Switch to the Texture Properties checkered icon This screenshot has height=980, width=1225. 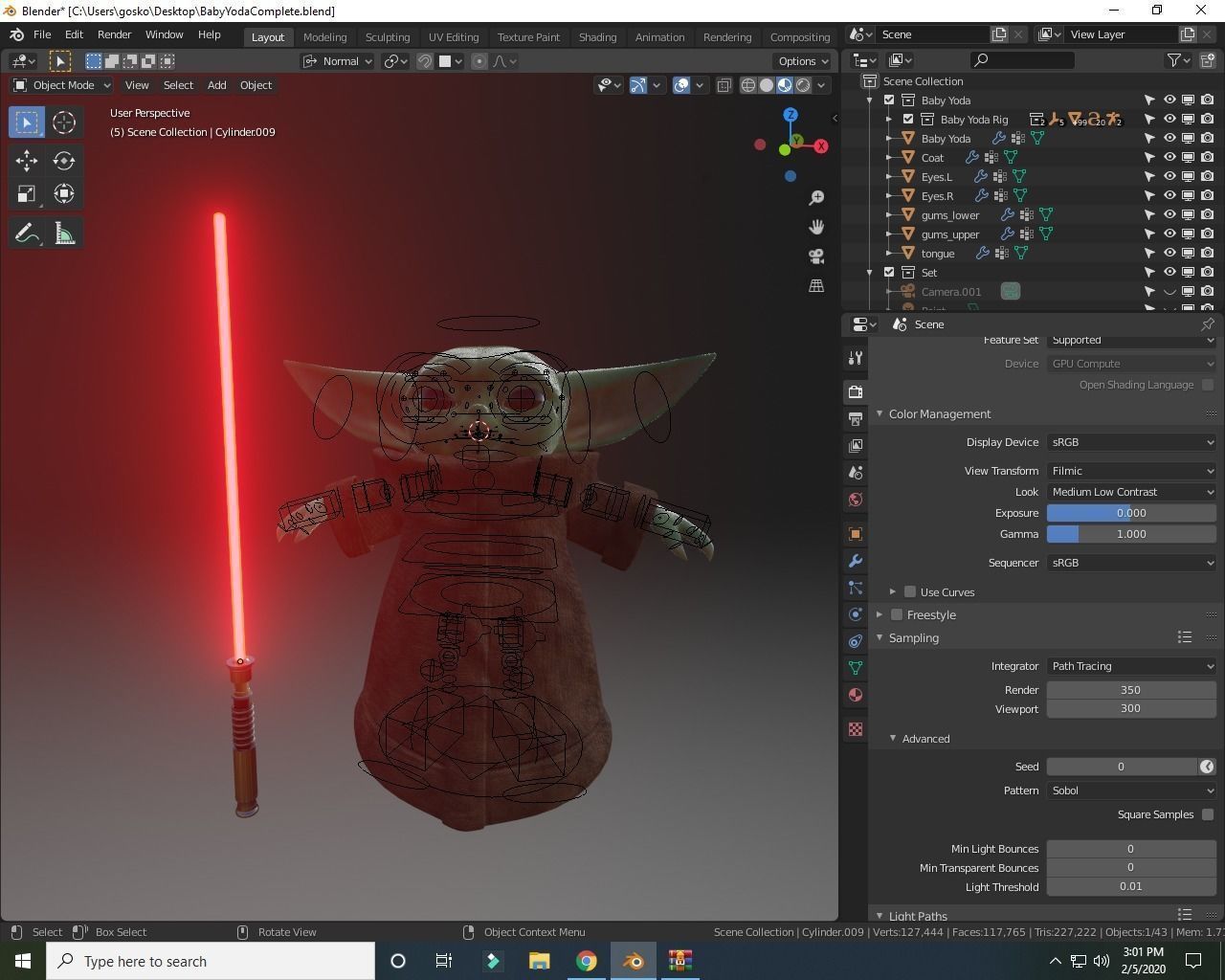pyautogui.click(x=855, y=729)
